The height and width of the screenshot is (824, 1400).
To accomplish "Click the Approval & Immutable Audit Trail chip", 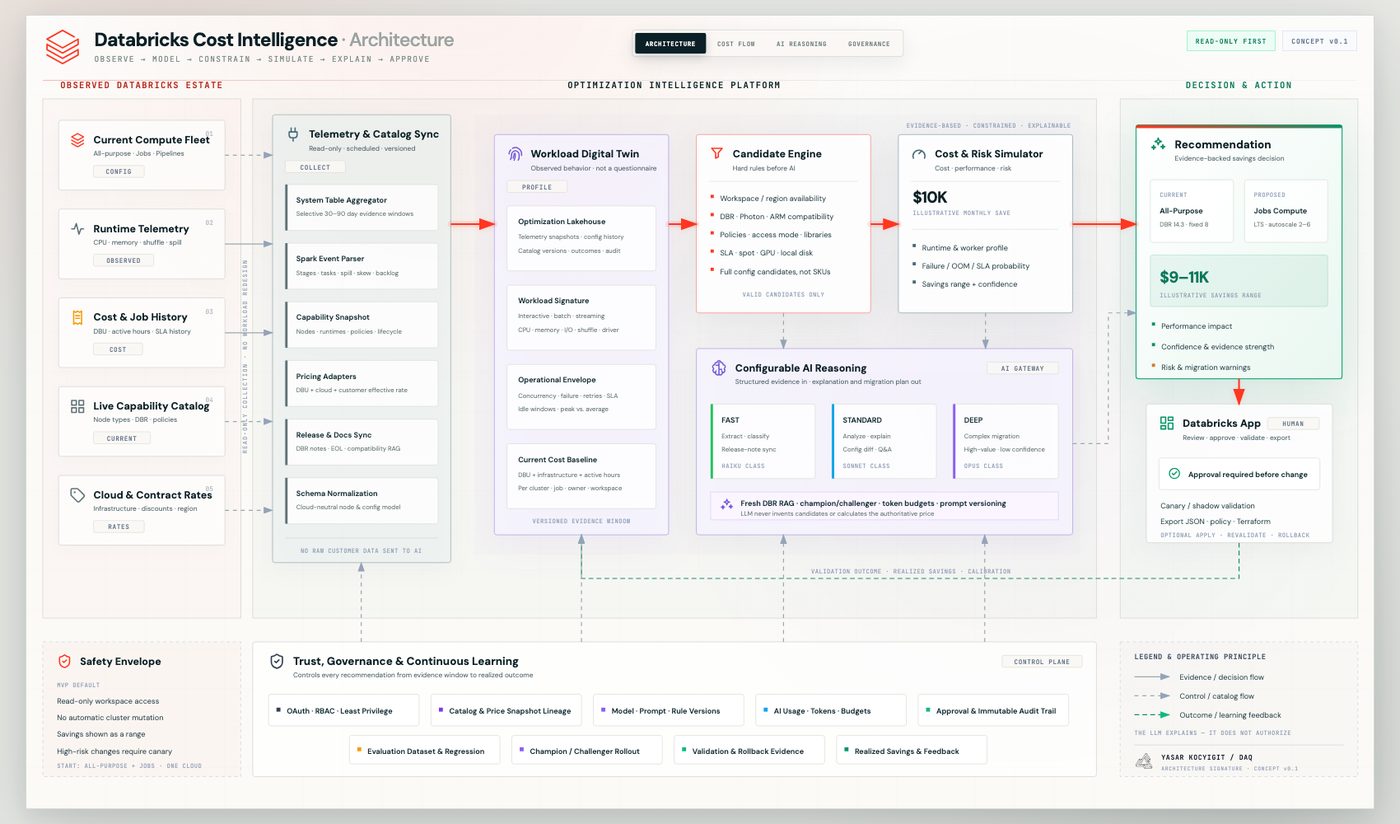I will pyautogui.click(x=993, y=710).
